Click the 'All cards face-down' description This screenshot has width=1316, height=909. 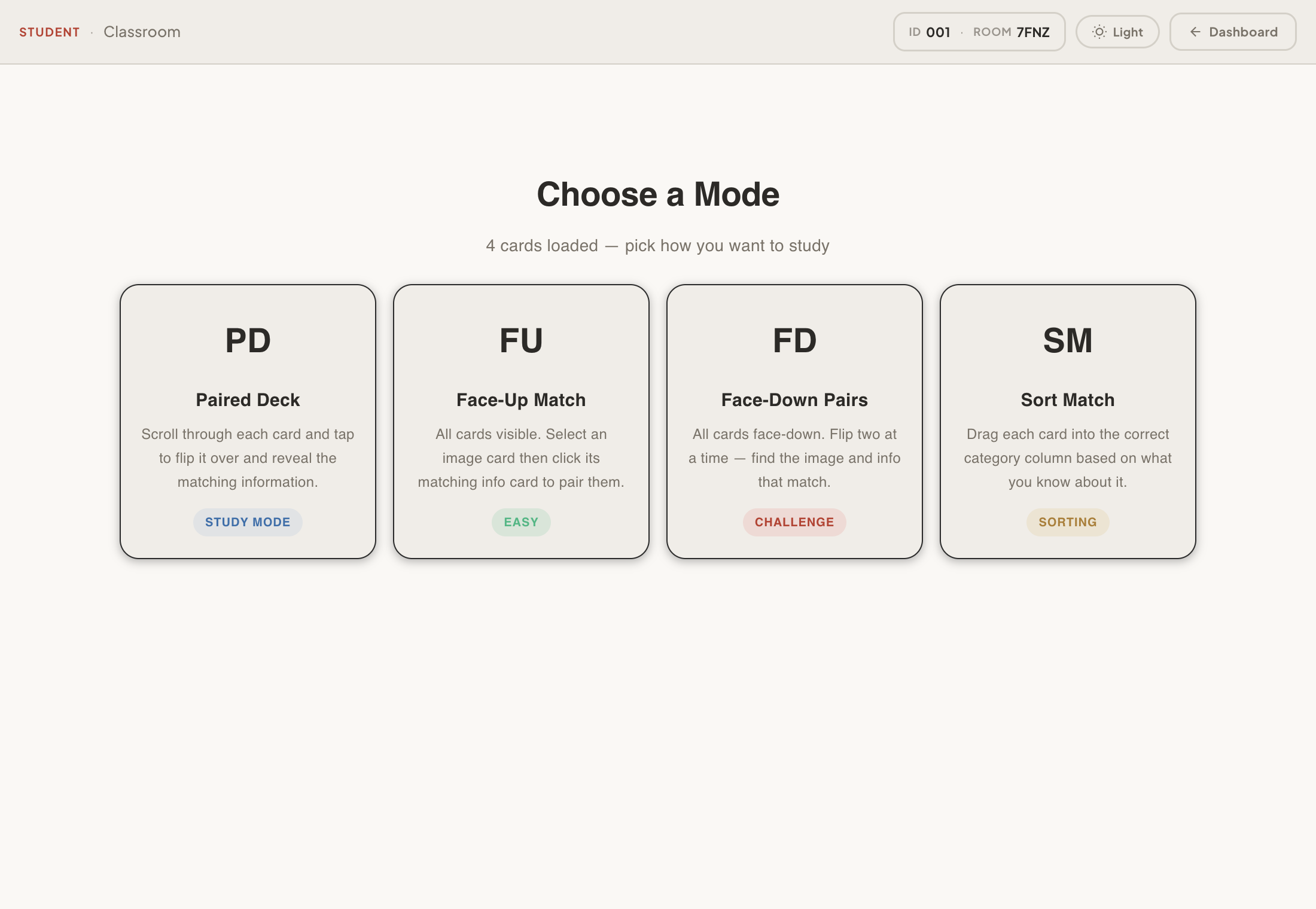pos(794,458)
